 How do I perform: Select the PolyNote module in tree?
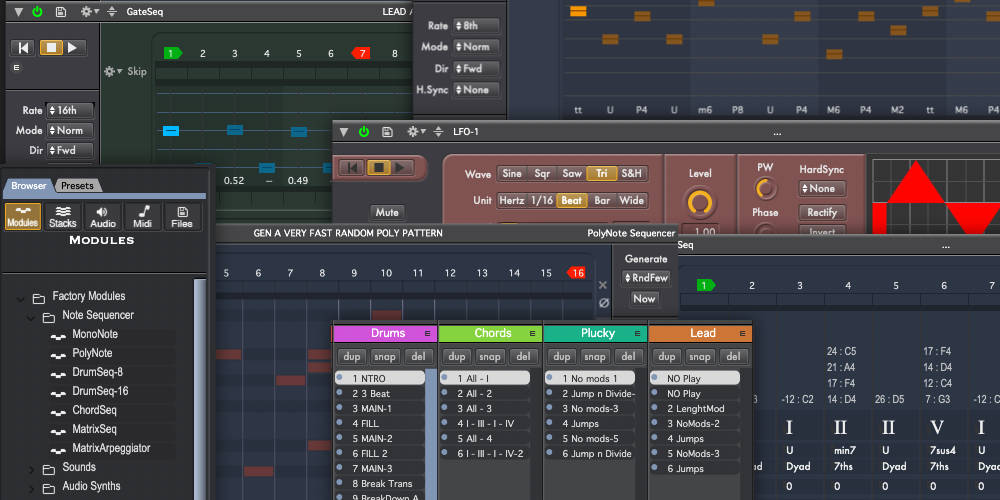(92, 353)
